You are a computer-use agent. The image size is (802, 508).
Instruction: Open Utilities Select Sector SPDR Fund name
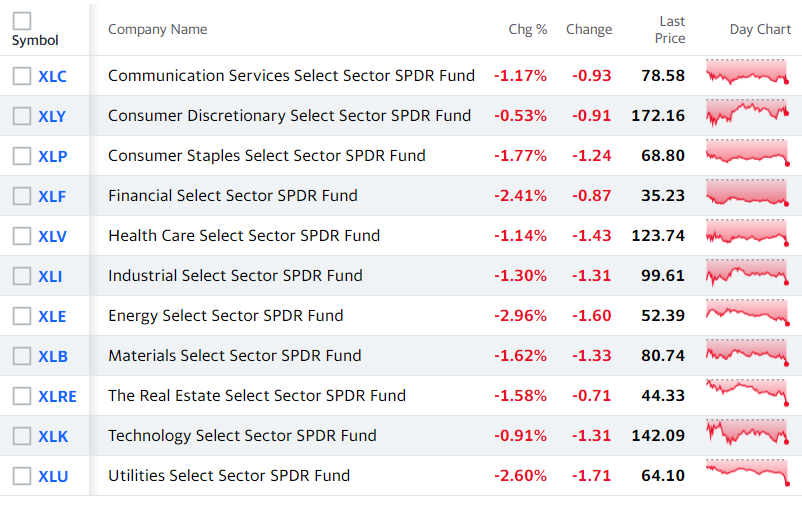click(x=229, y=476)
